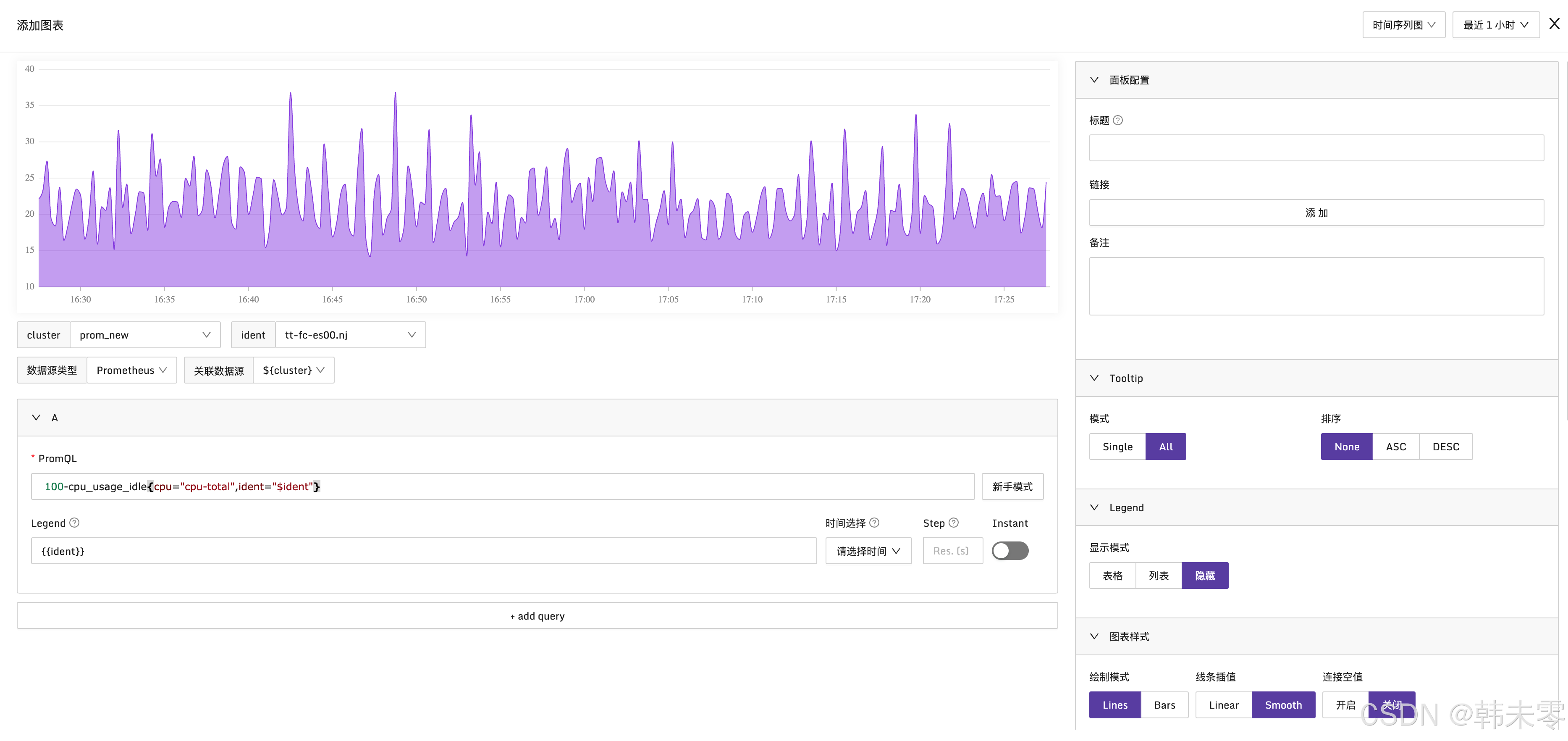Click the help icon next to 标题

click(x=1117, y=121)
